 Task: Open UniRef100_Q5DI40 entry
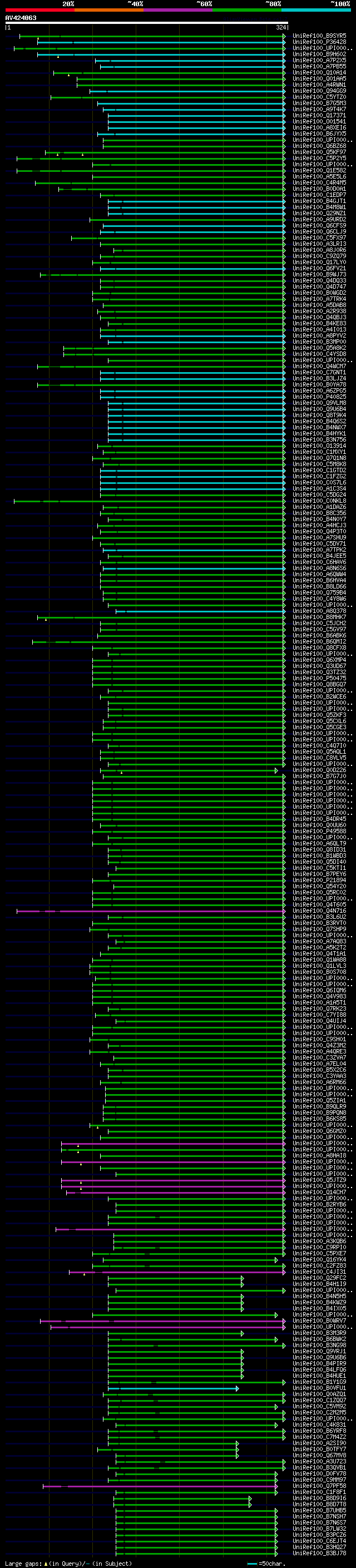pyautogui.click(x=319, y=861)
